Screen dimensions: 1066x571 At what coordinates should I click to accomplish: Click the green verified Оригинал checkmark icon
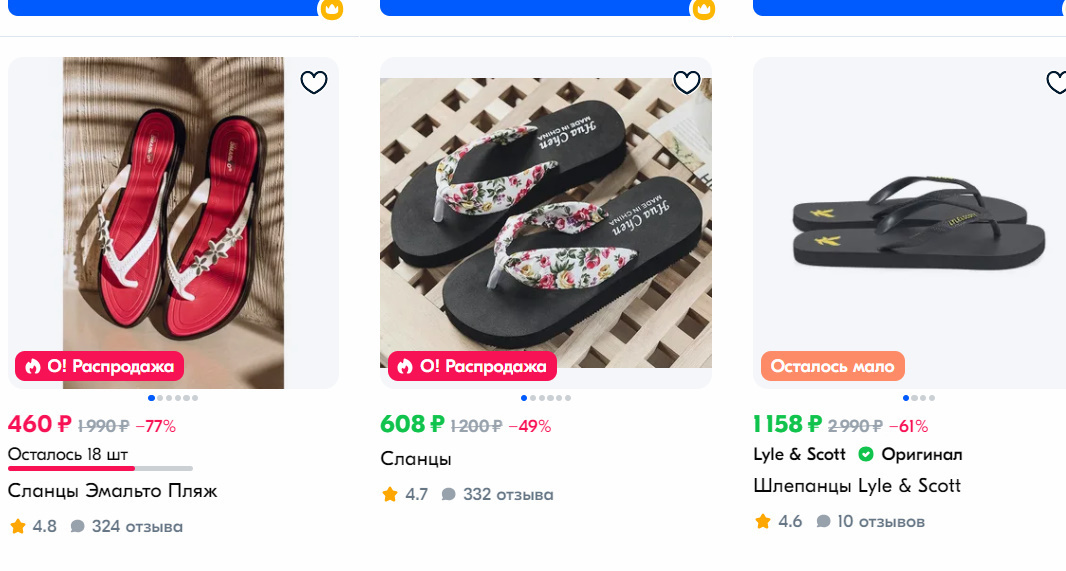point(866,454)
